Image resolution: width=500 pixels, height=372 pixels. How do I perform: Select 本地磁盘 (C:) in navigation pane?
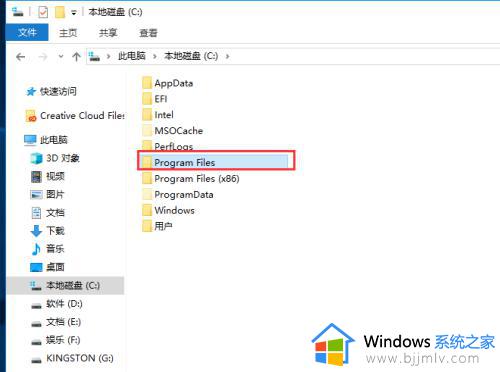point(65,286)
